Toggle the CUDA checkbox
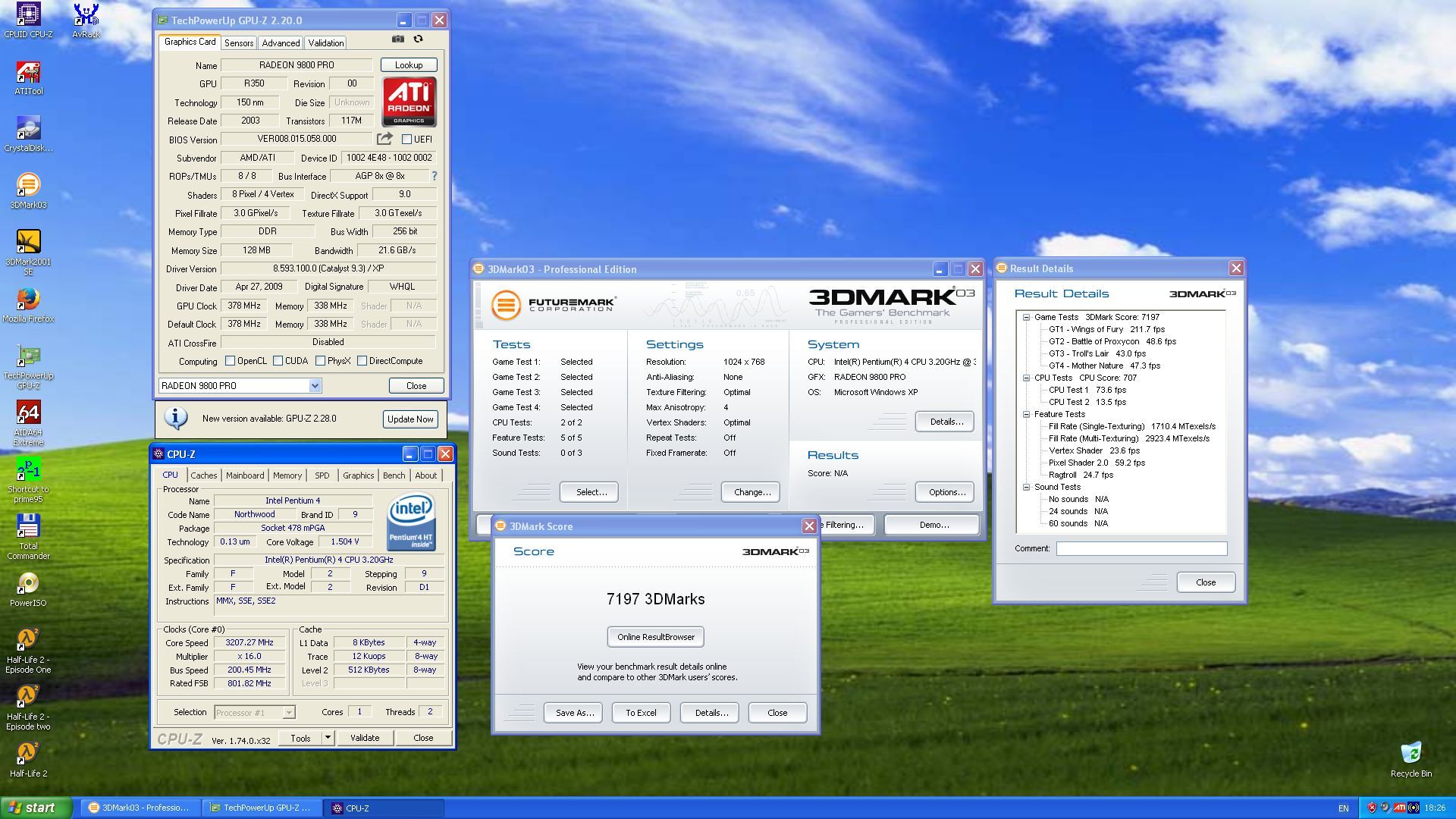This screenshot has width=1456, height=819. (278, 361)
